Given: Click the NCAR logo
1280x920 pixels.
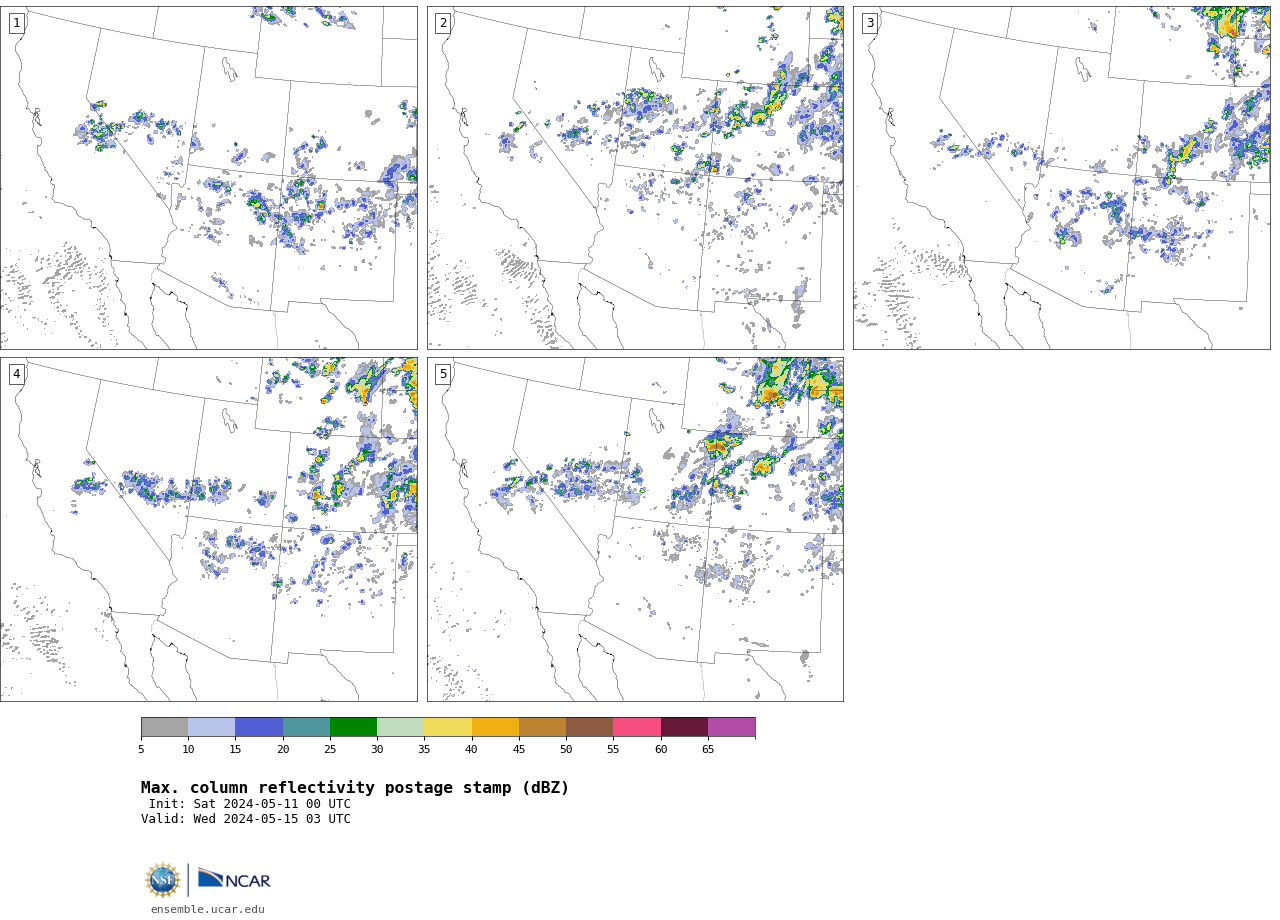Looking at the screenshot, I should (234, 879).
